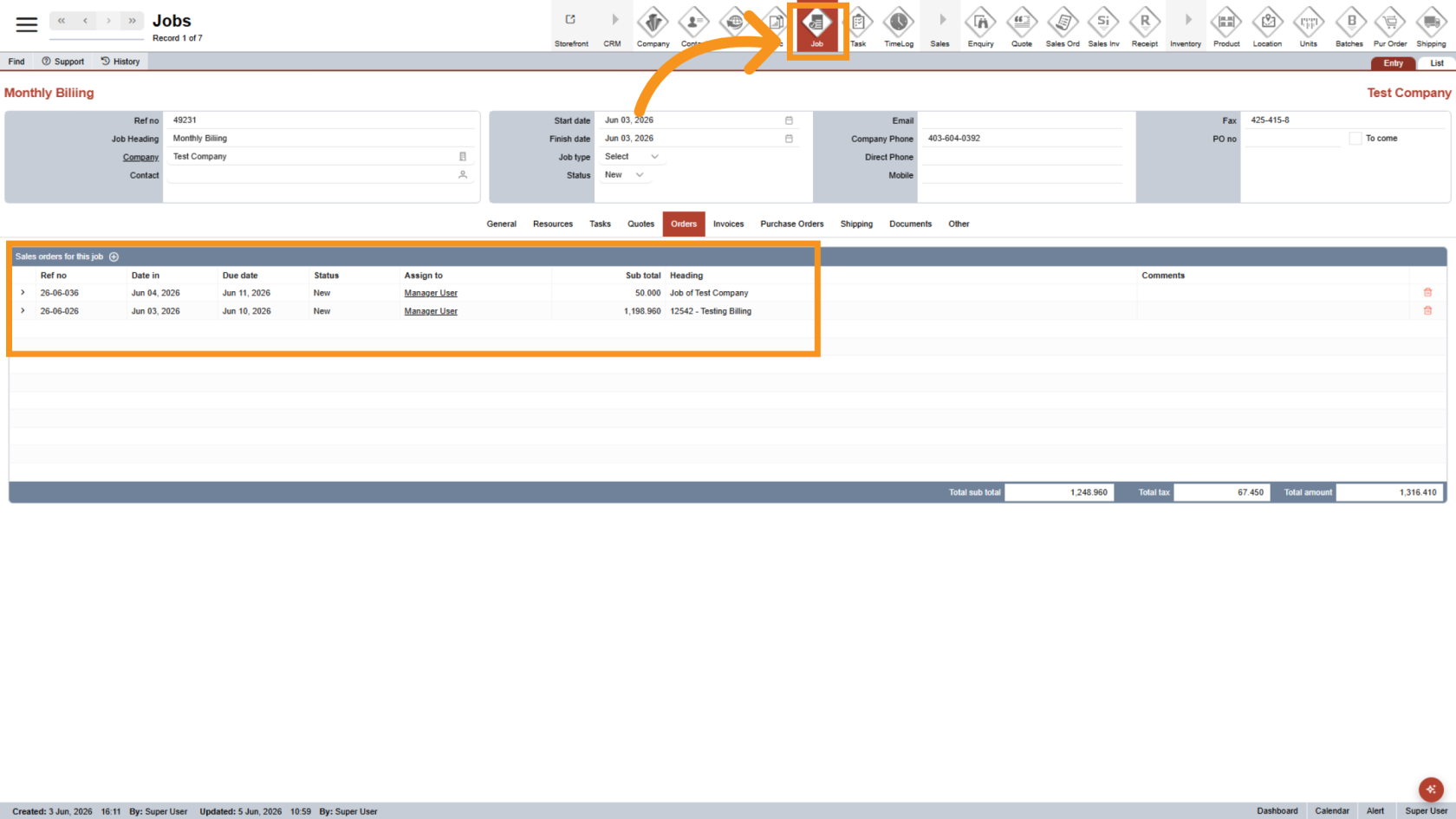Open the record History
The image size is (1456, 819).
(120, 62)
